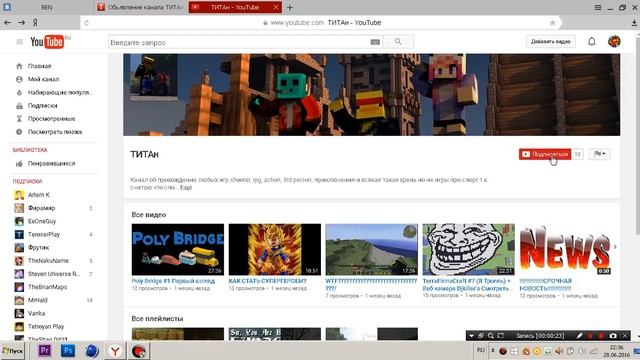Subscribe to the ТИТАн channel

[x=545, y=154]
